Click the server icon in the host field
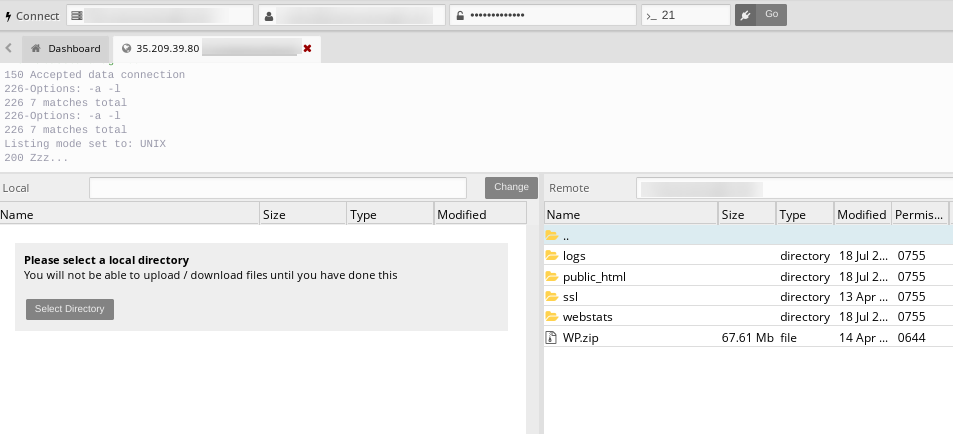Screen dimensions: 953x434 point(77,16)
